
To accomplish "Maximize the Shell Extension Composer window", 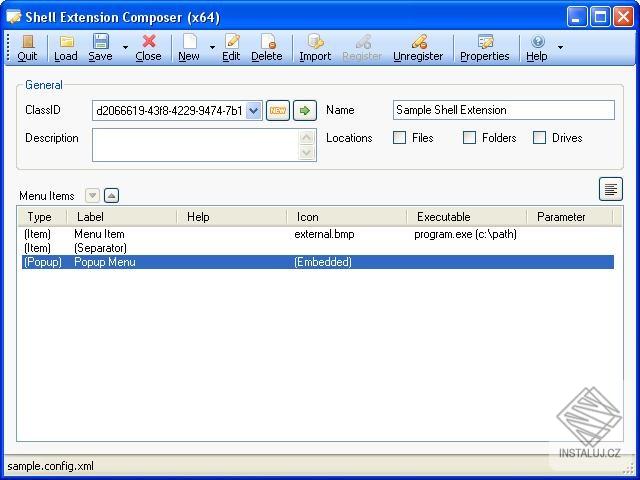I will click(x=600, y=17).
